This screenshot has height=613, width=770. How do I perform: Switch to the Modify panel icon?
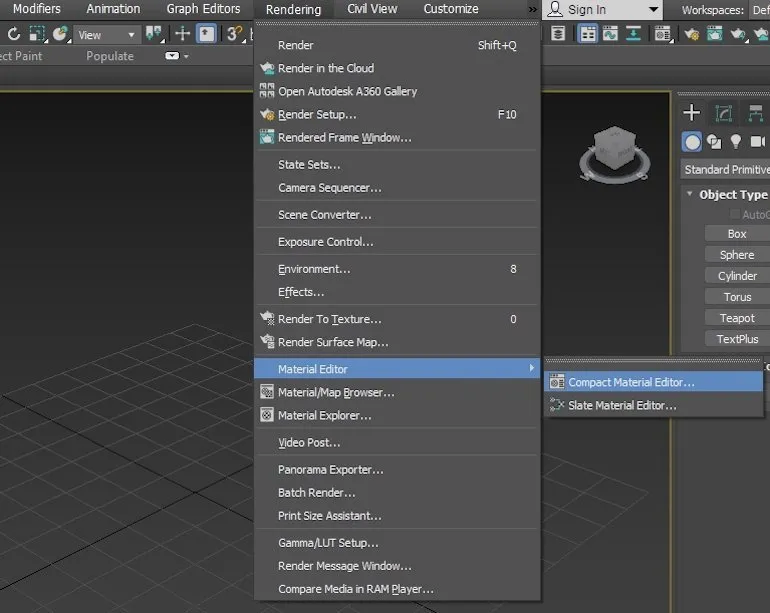click(x=724, y=113)
